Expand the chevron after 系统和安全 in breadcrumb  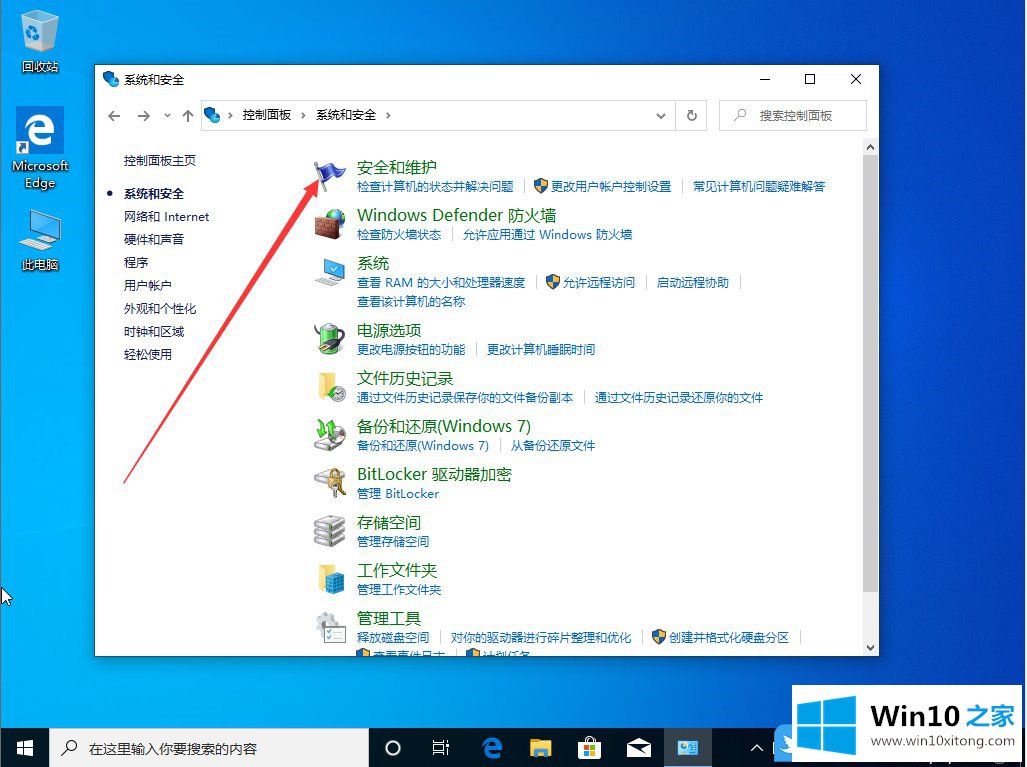tap(388, 115)
